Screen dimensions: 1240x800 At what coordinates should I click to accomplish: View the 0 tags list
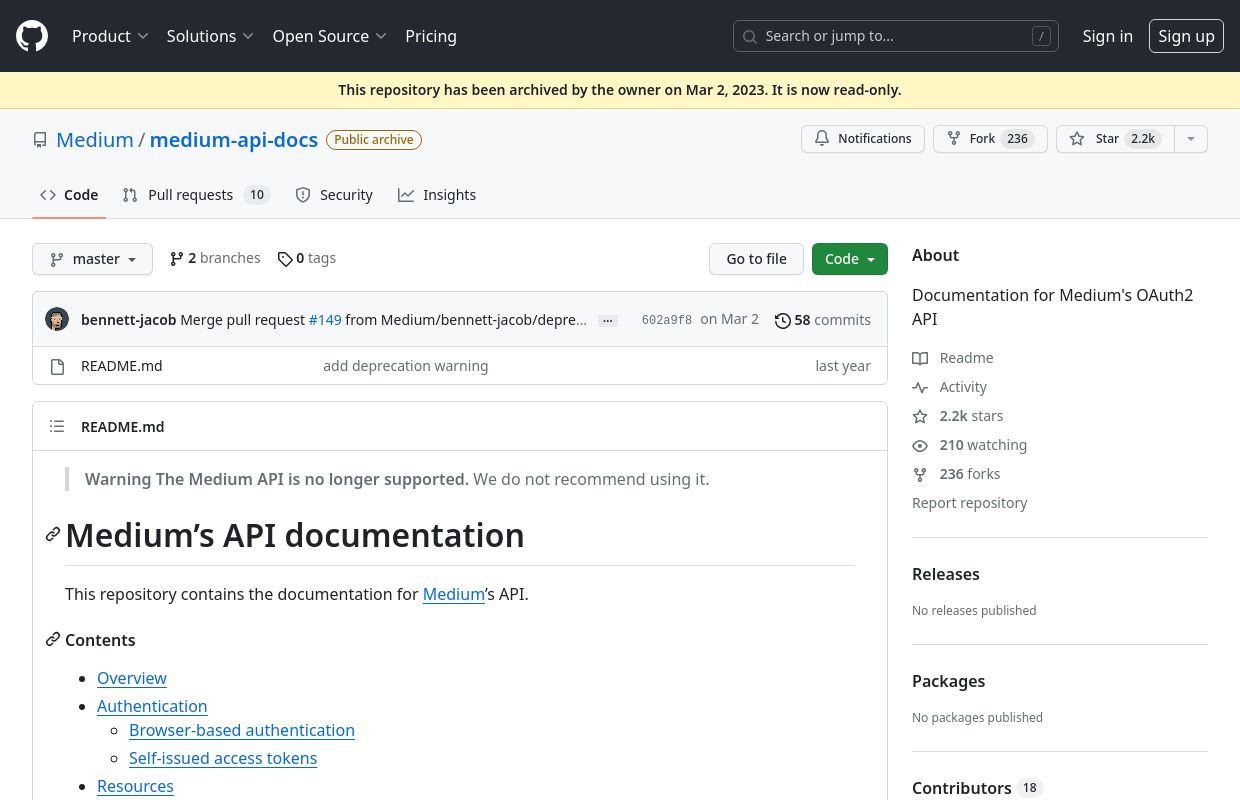307,258
